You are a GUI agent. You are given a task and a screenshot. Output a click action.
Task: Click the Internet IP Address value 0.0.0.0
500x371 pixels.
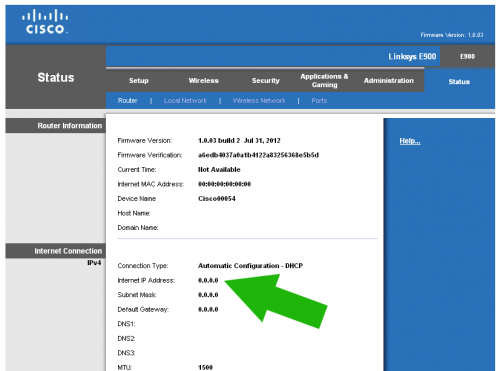208,280
